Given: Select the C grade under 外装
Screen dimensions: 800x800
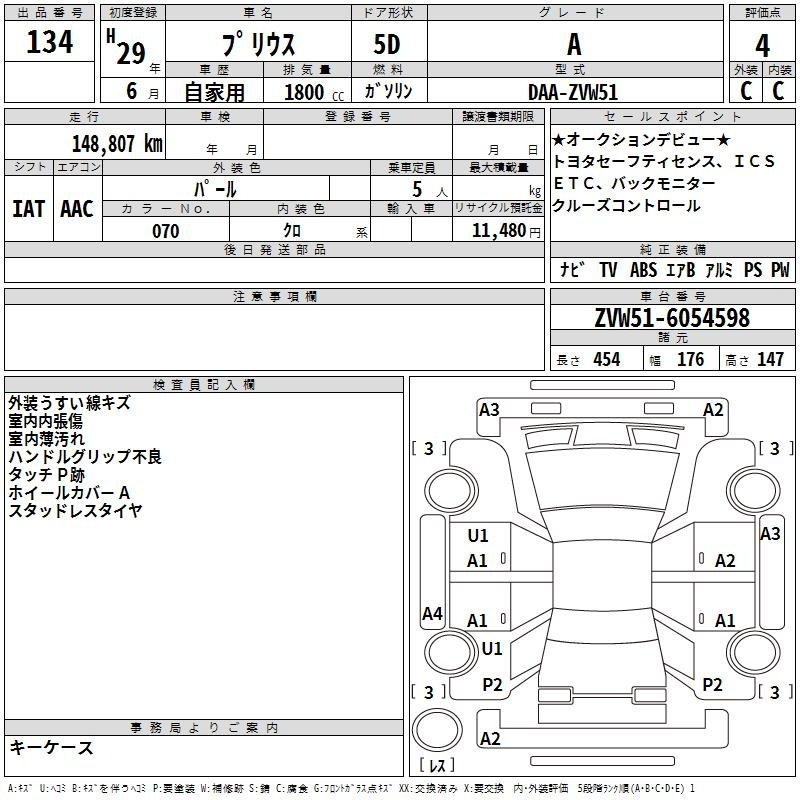Looking at the screenshot, I should pos(746,91).
